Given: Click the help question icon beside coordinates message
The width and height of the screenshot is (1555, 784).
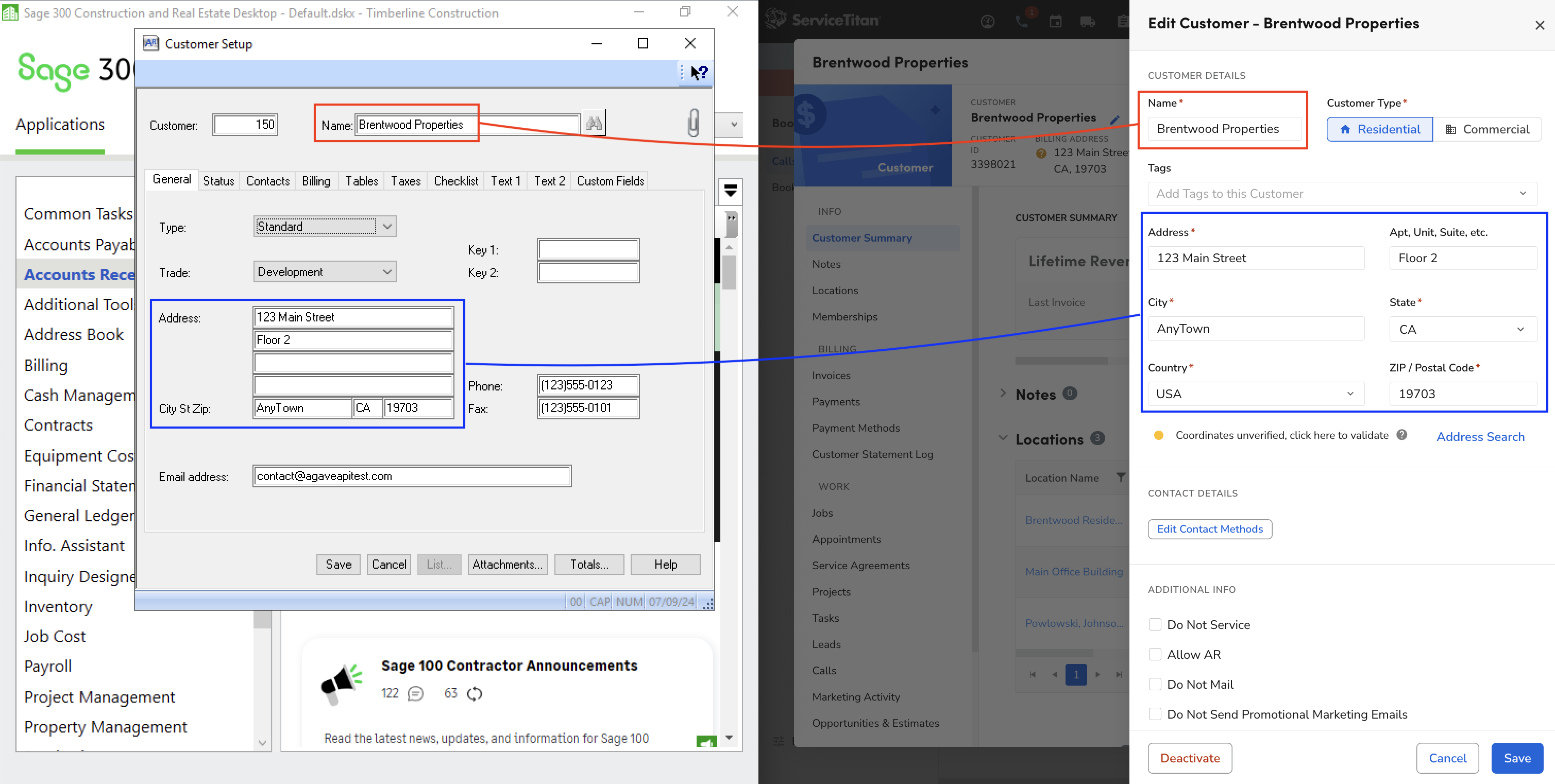Looking at the screenshot, I should tap(1401, 435).
